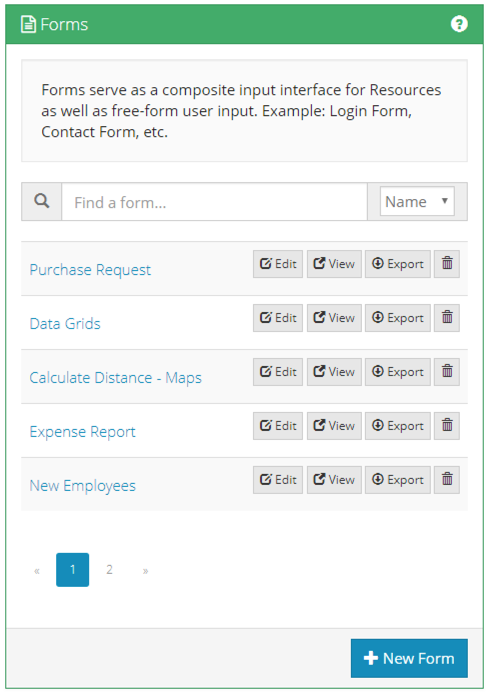View the Calculate Distance - Maps form

pos(334,372)
